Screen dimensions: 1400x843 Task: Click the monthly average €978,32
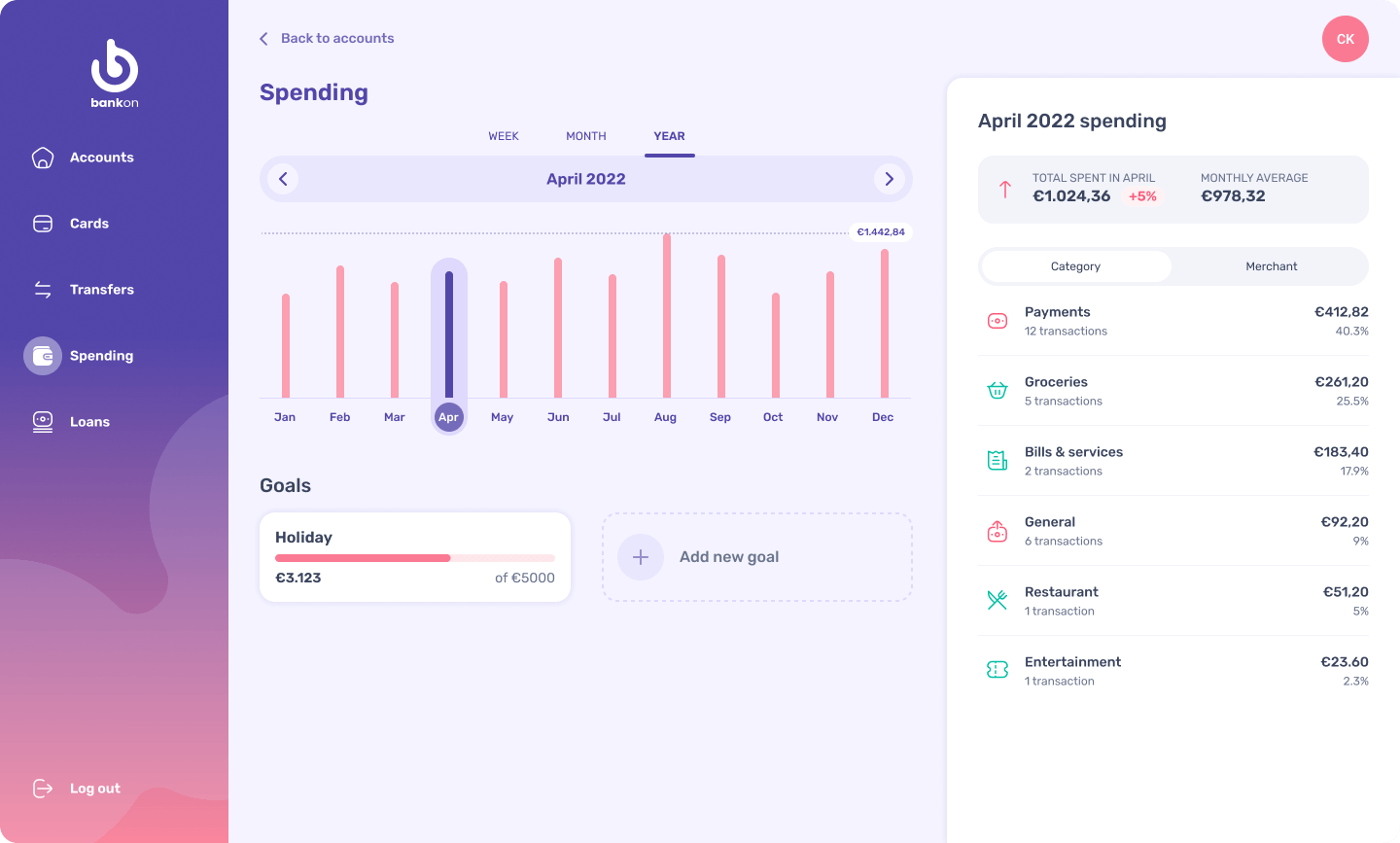click(x=1233, y=196)
